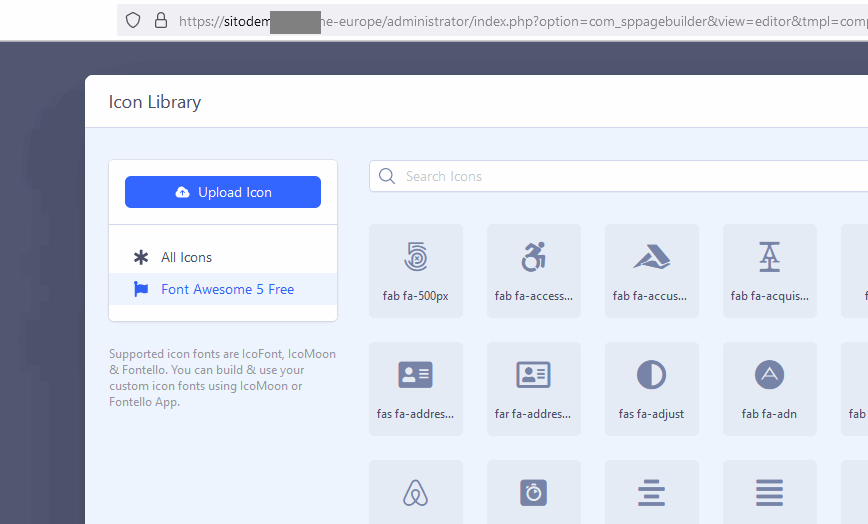Viewport: 868px width, 524px height.
Task: Choose the fab fa-accessible wheelchair icon
Action: (x=534, y=271)
